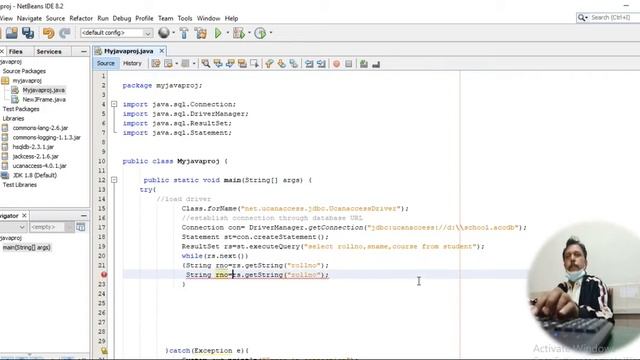640x360 pixels.
Task: Select NewJFrame.java in project tree
Action: (44, 100)
